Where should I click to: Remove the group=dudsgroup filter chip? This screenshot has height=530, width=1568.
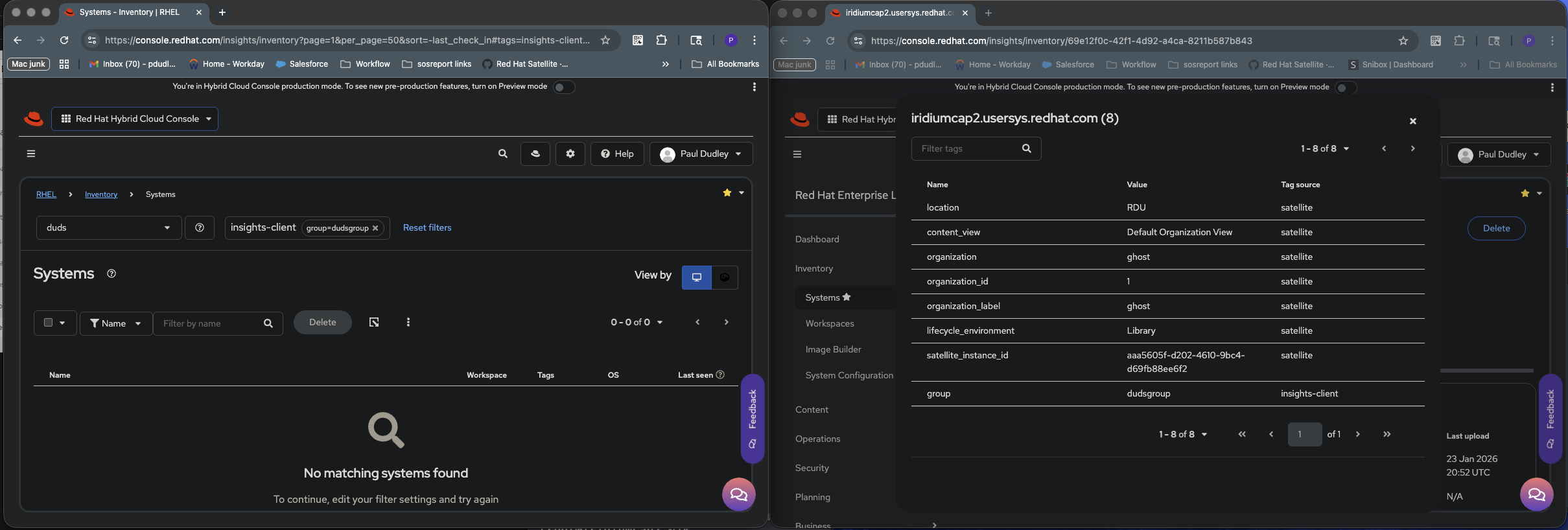coord(375,228)
